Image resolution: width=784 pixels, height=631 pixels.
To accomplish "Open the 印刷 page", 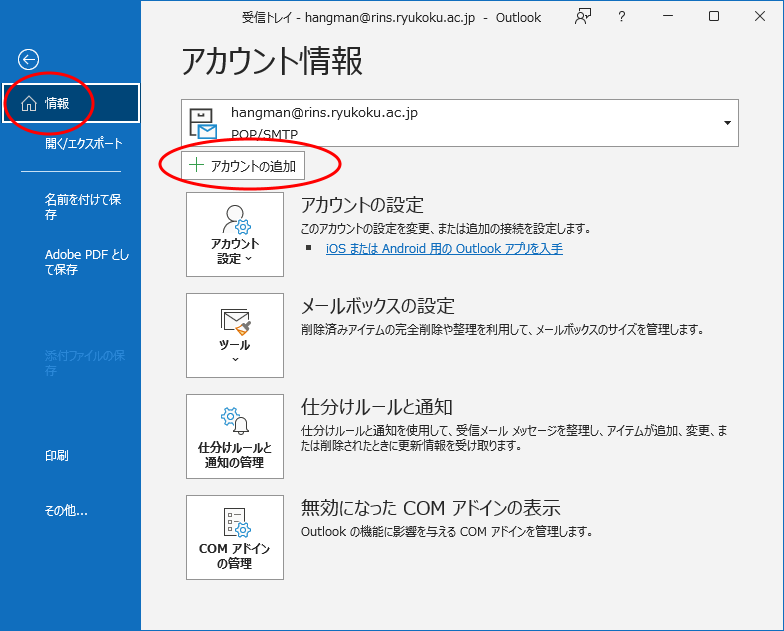I will tap(56, 456).
